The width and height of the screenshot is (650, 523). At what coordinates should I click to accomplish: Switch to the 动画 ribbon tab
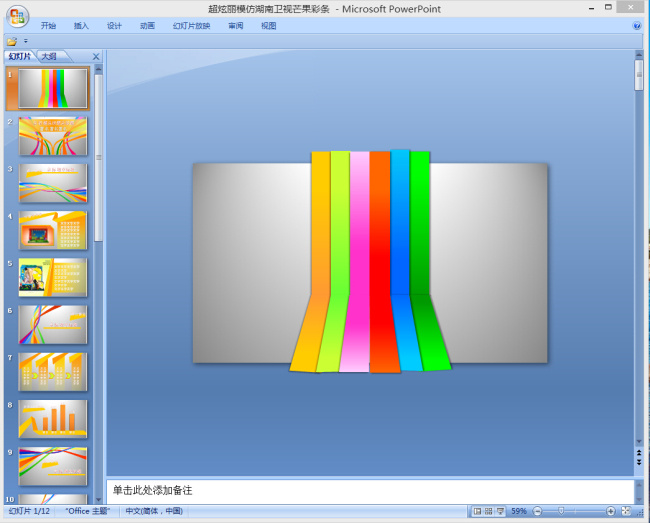[x=147, y=26]
